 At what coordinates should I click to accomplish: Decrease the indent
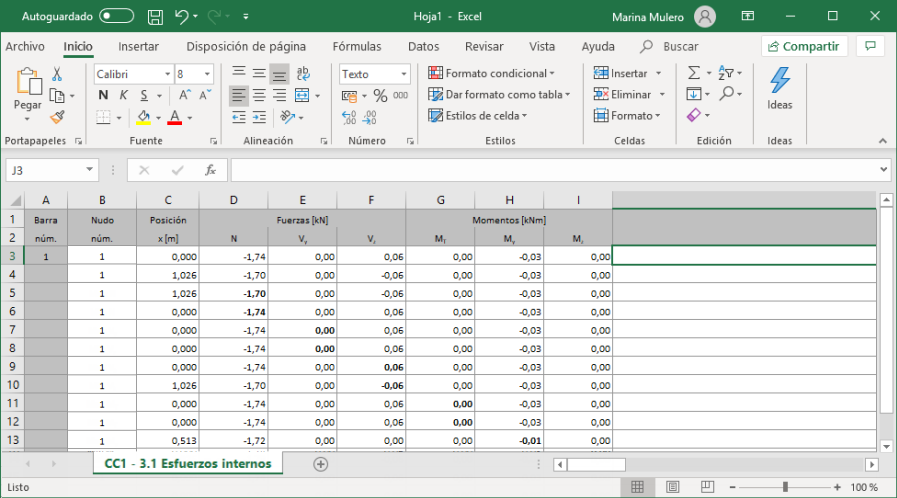[239, 117]
